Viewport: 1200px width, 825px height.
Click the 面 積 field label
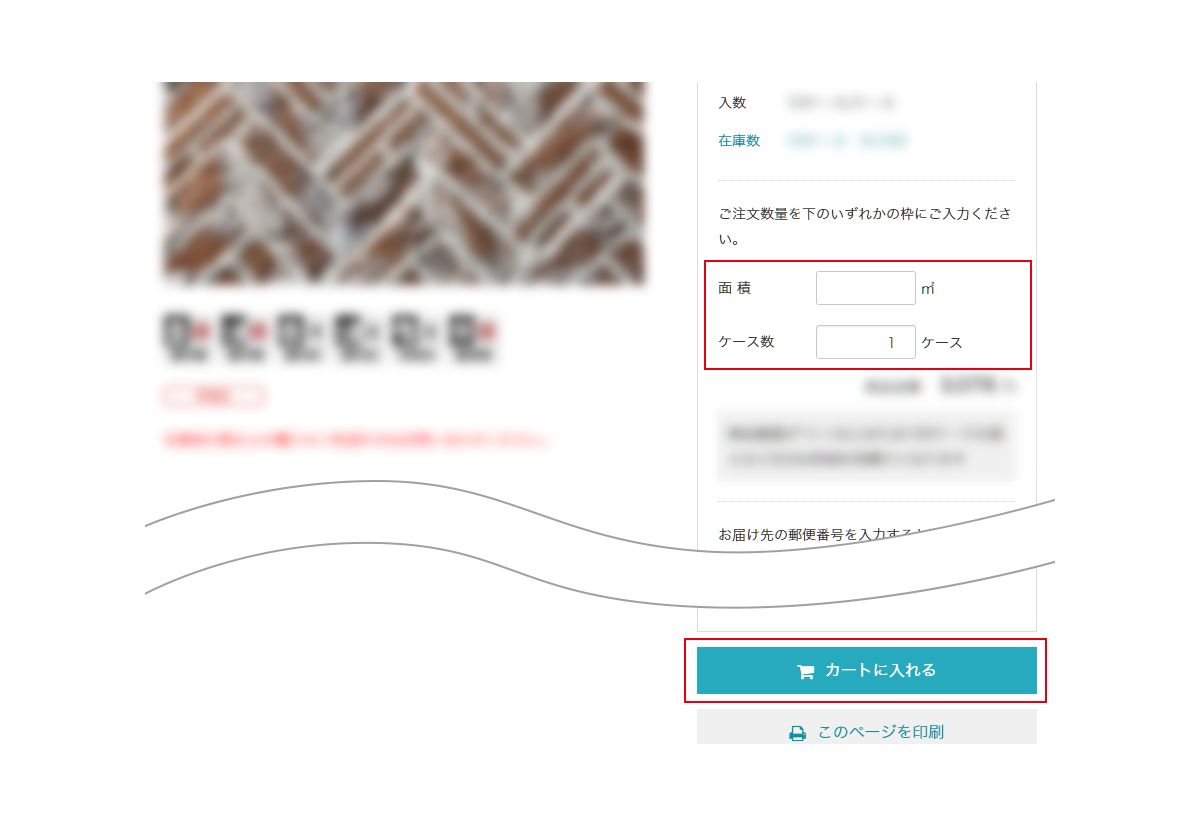point(735,288)
